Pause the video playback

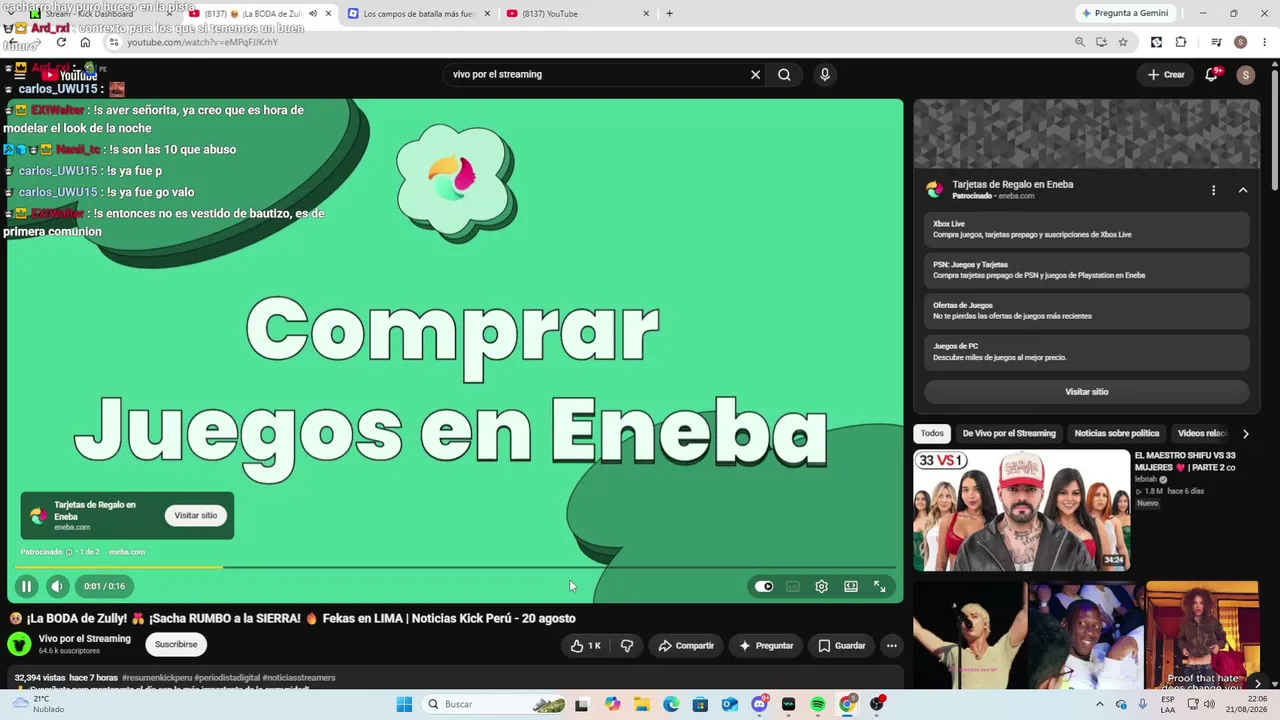click(x=26, y=587)
